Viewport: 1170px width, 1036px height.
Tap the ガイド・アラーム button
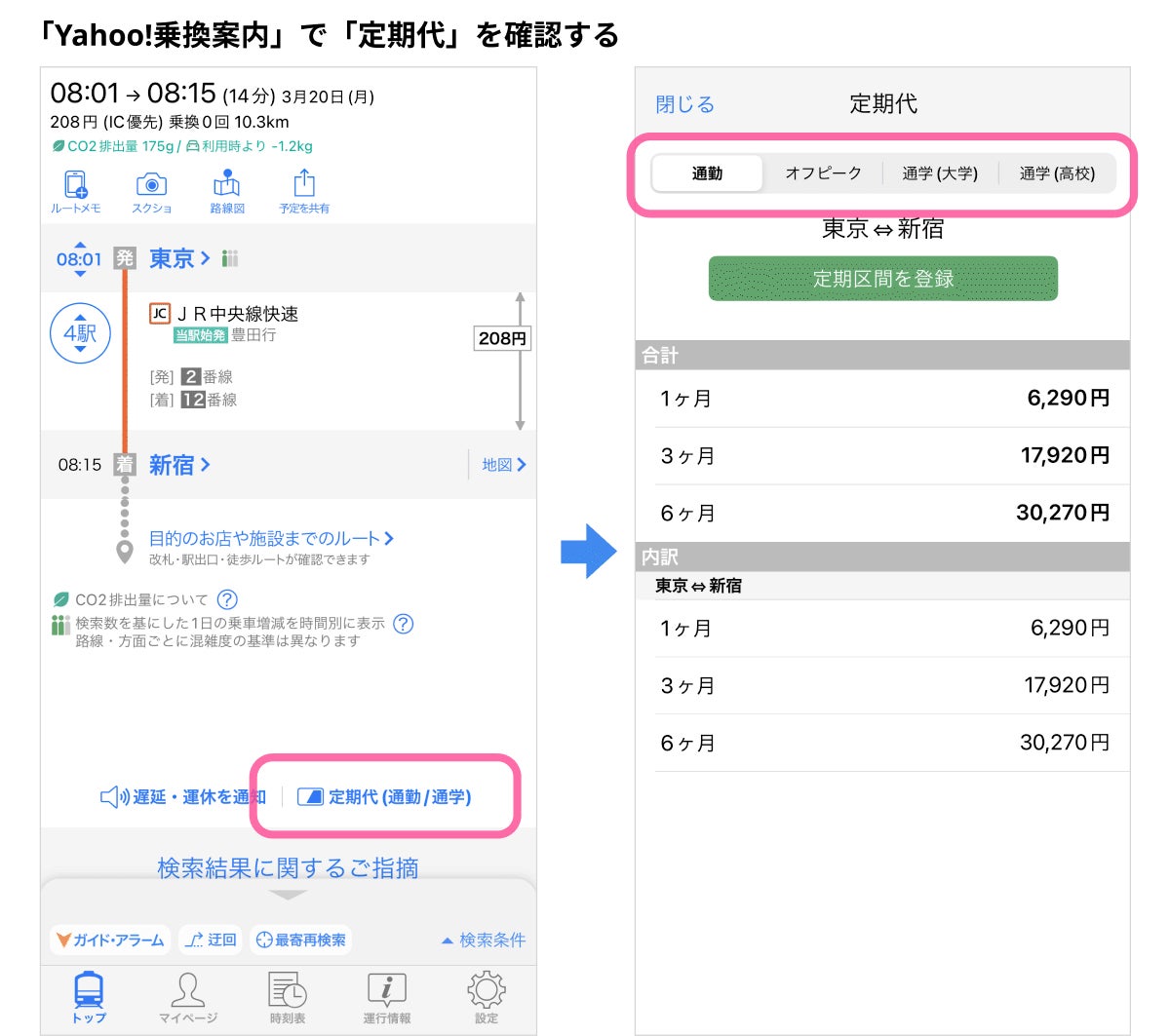(x=110, y=940)
